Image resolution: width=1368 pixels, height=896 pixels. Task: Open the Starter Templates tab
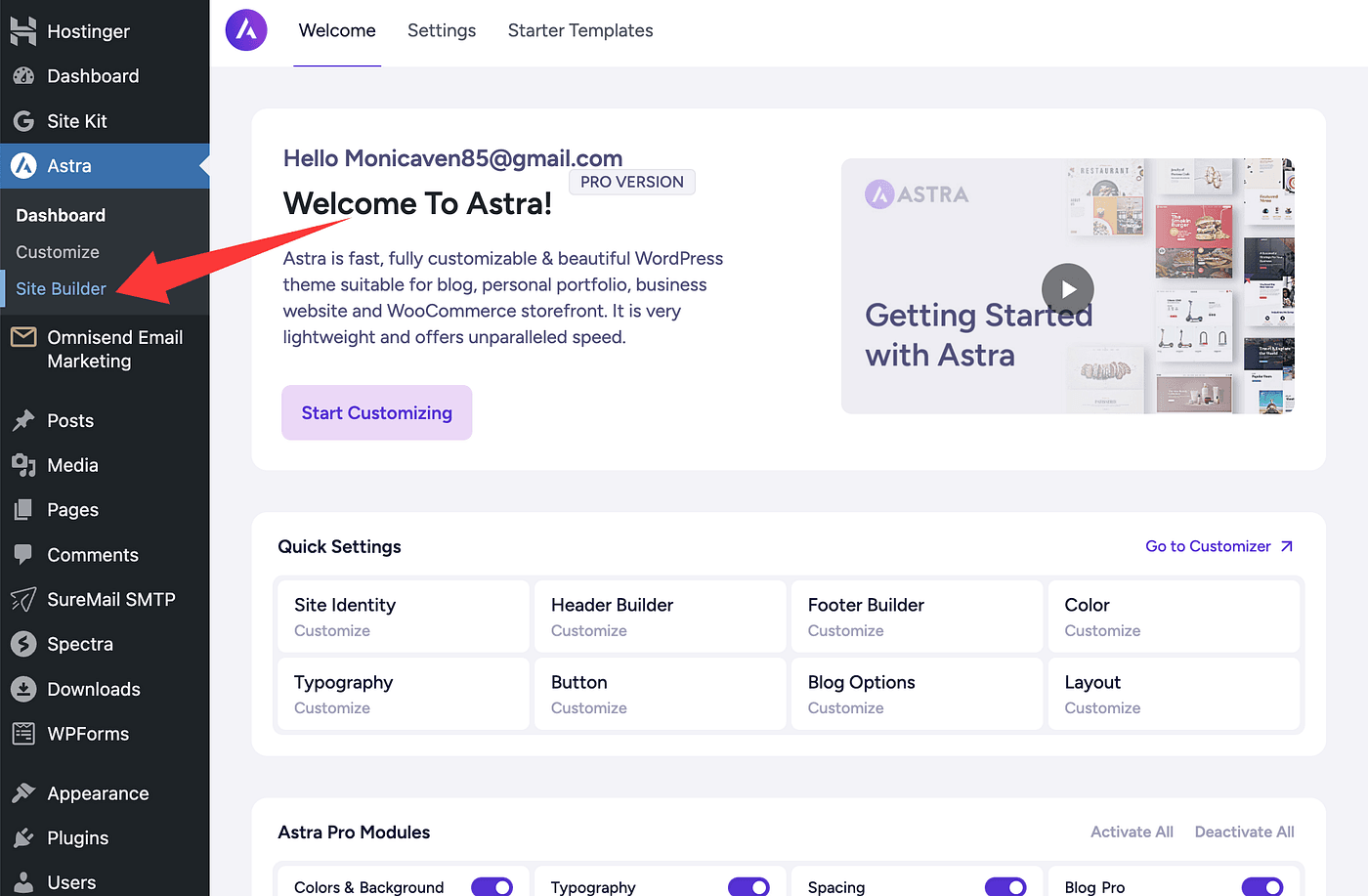[x=580, y=30]
